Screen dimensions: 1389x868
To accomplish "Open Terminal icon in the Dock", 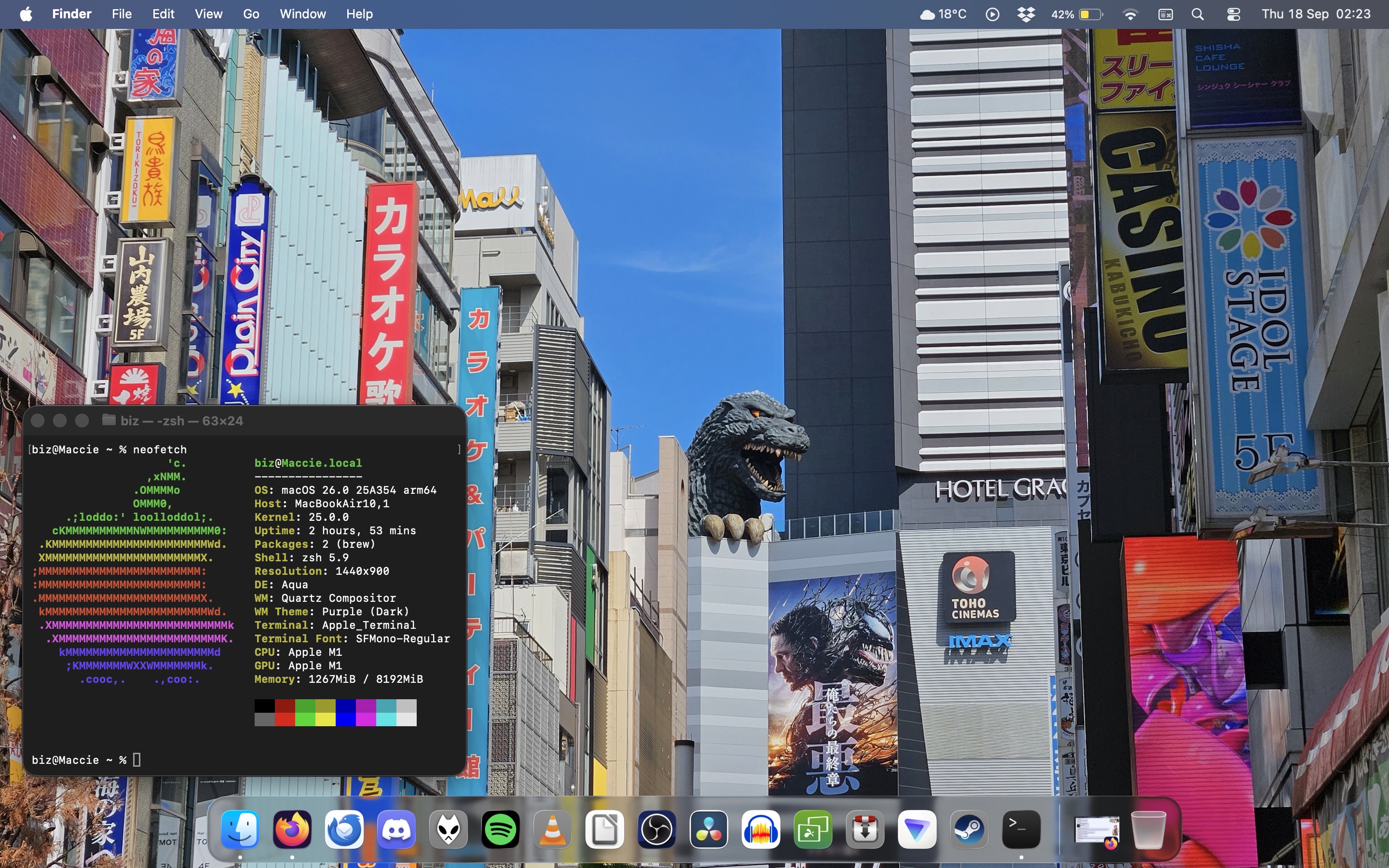I will pyautogui.click(x=1021, y=829).
